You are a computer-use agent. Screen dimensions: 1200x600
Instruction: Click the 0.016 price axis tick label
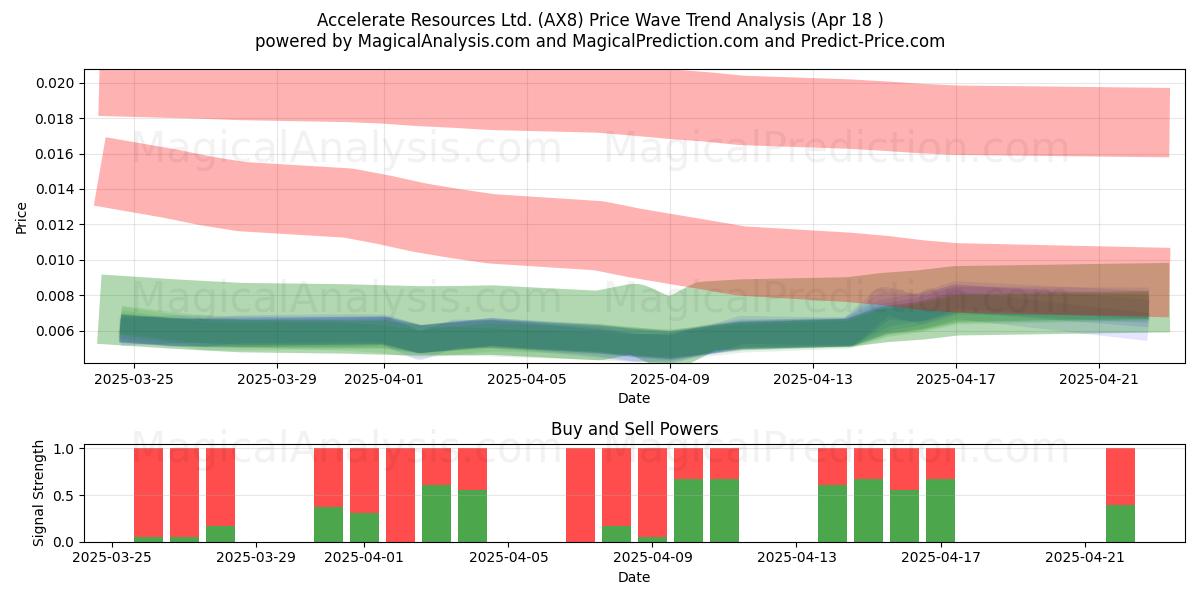pyautogui.click(x=56, y=154)
